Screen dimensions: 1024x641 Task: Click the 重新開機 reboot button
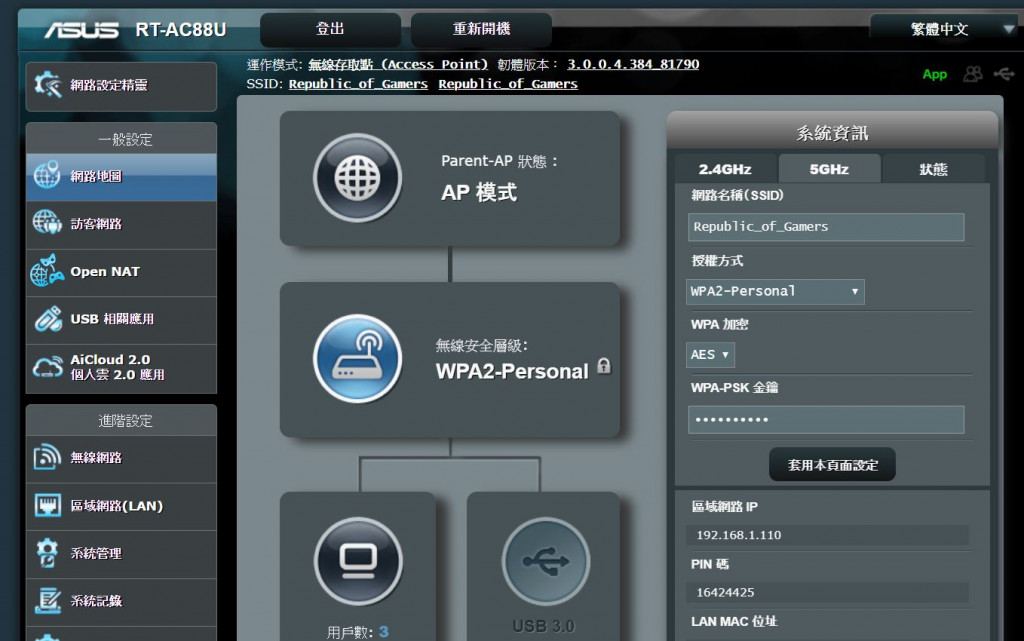[481, 29]
